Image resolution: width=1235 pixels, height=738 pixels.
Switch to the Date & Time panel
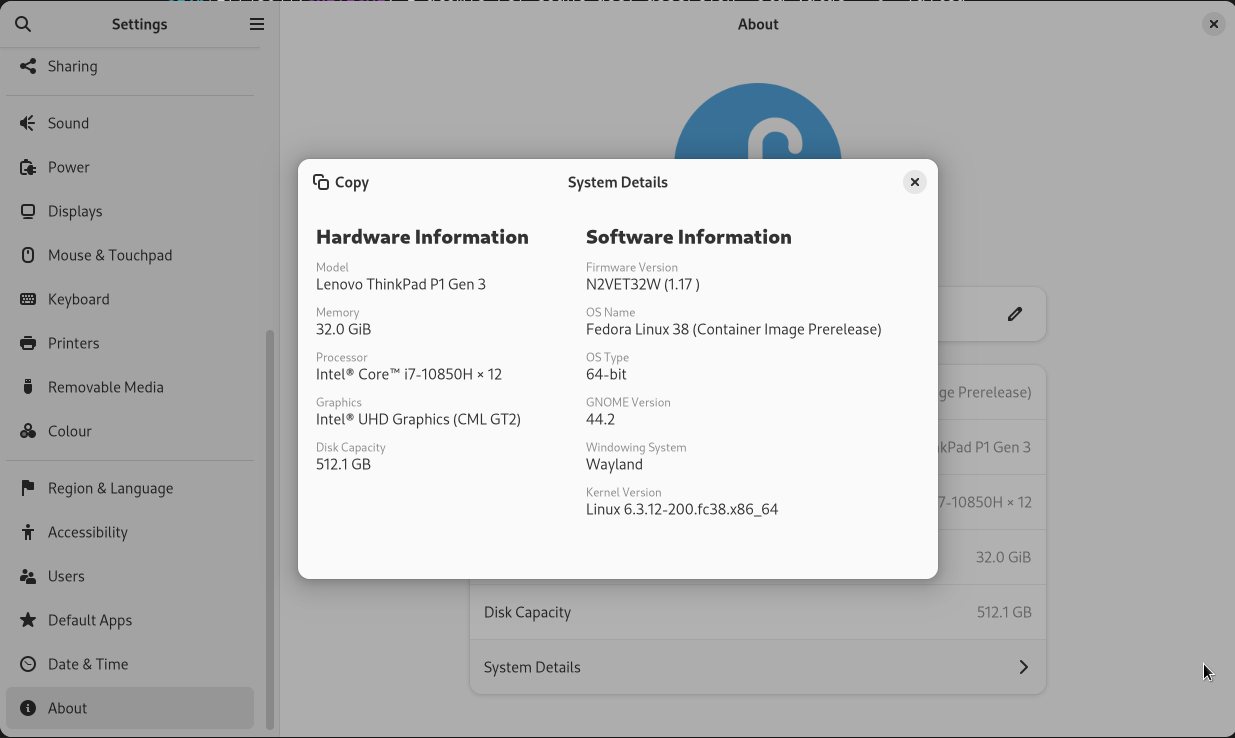[130, 664]
